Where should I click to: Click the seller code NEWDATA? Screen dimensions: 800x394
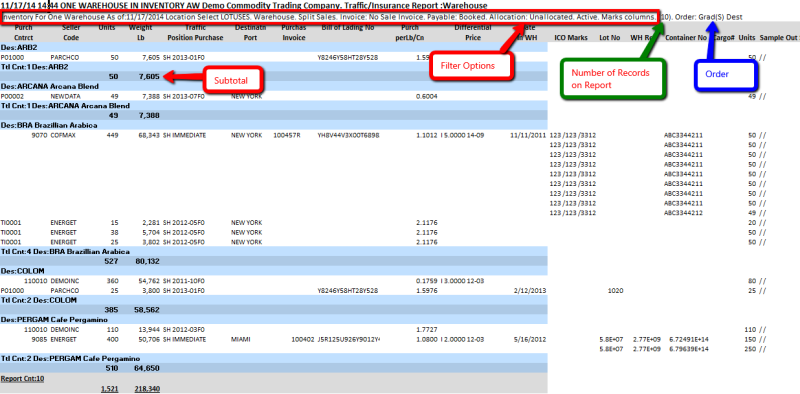click(x=65, y=96)
